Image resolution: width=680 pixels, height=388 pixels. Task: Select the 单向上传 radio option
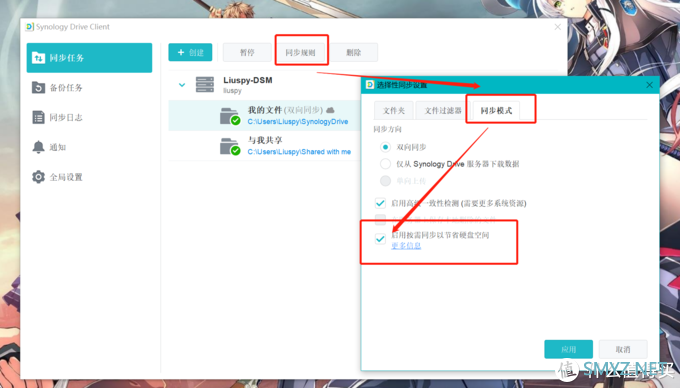pyautogui.click(x=385, y=181)
